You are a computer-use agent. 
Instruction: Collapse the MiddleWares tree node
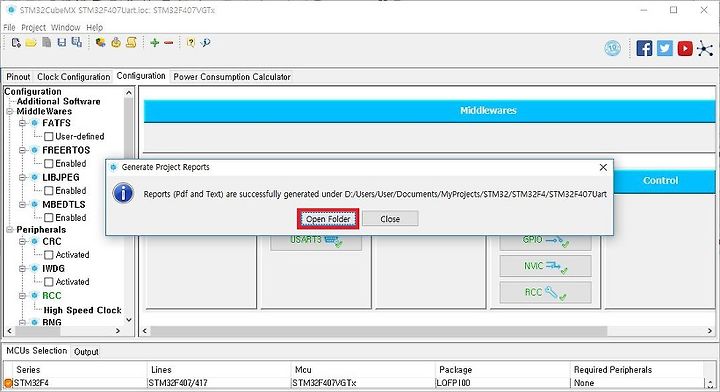pyautogui.click(x=10, y=112)
